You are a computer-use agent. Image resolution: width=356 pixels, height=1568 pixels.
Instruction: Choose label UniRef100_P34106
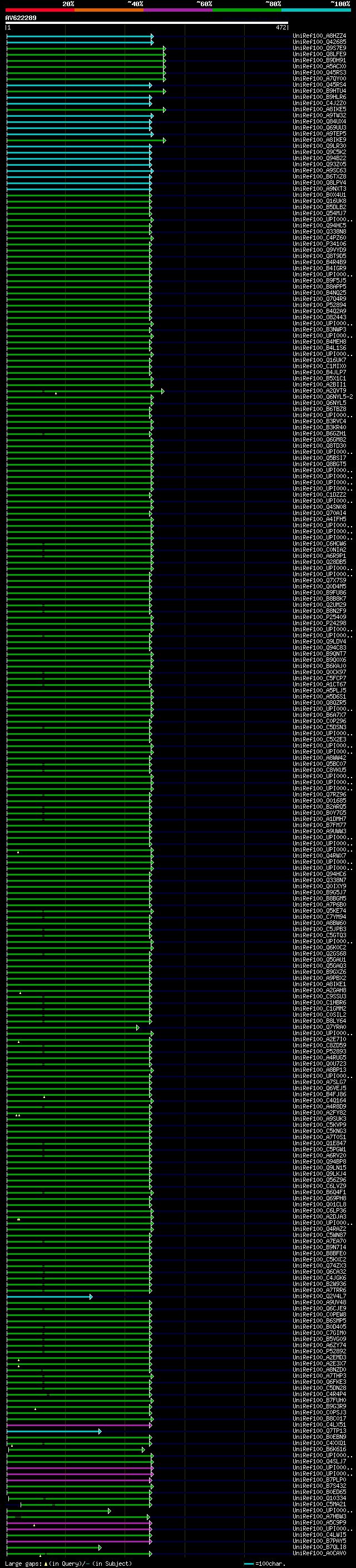coord(319,244)
